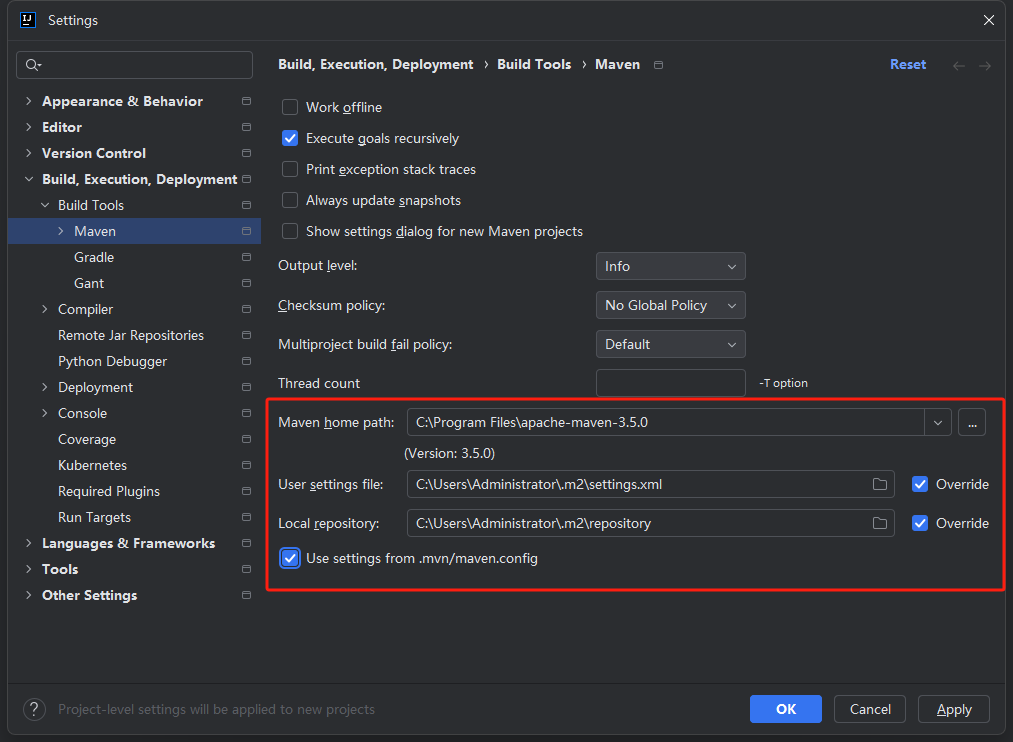Image resolution: width=1013 pixels, height=742 pixels.
Task: Click project-level icon in Kubernetes row
Action: pos(246,465)
